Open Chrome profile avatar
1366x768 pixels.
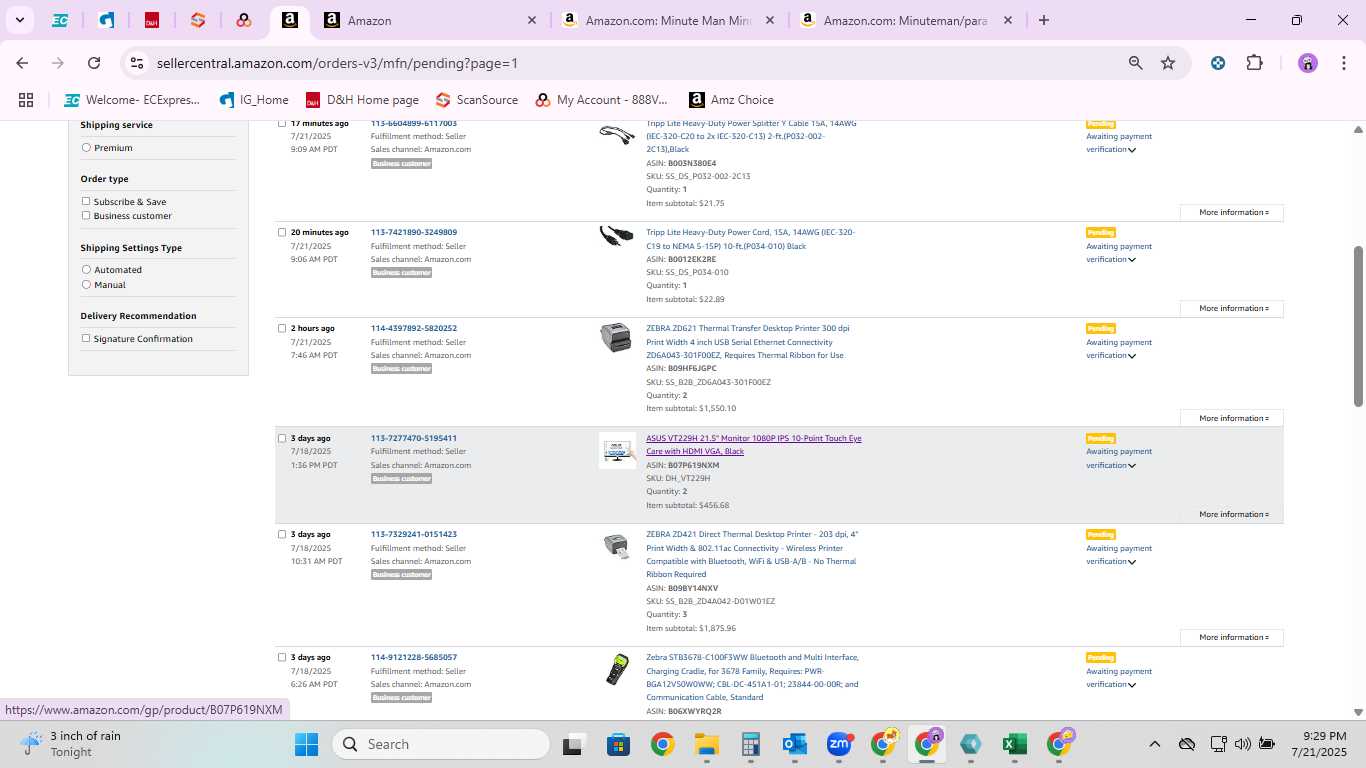tap(1308, 63)
